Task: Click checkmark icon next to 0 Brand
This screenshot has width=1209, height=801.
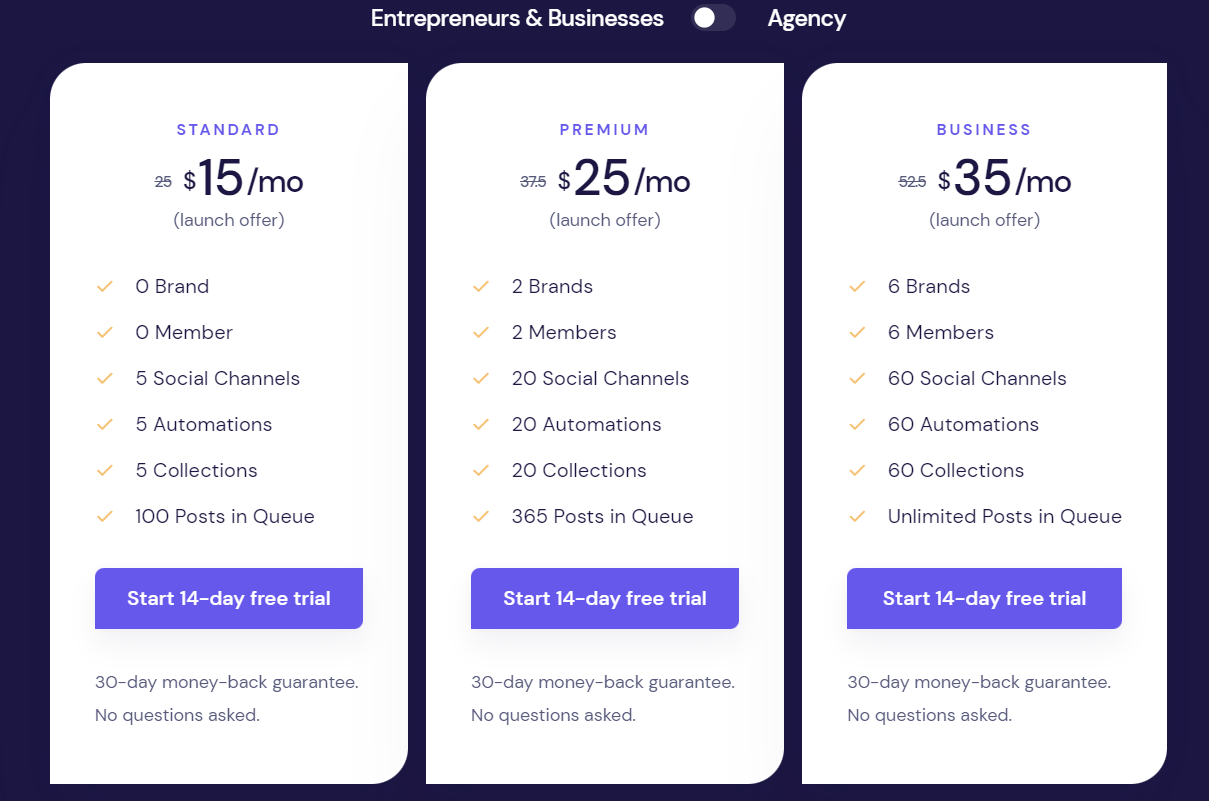Action: 105,287
